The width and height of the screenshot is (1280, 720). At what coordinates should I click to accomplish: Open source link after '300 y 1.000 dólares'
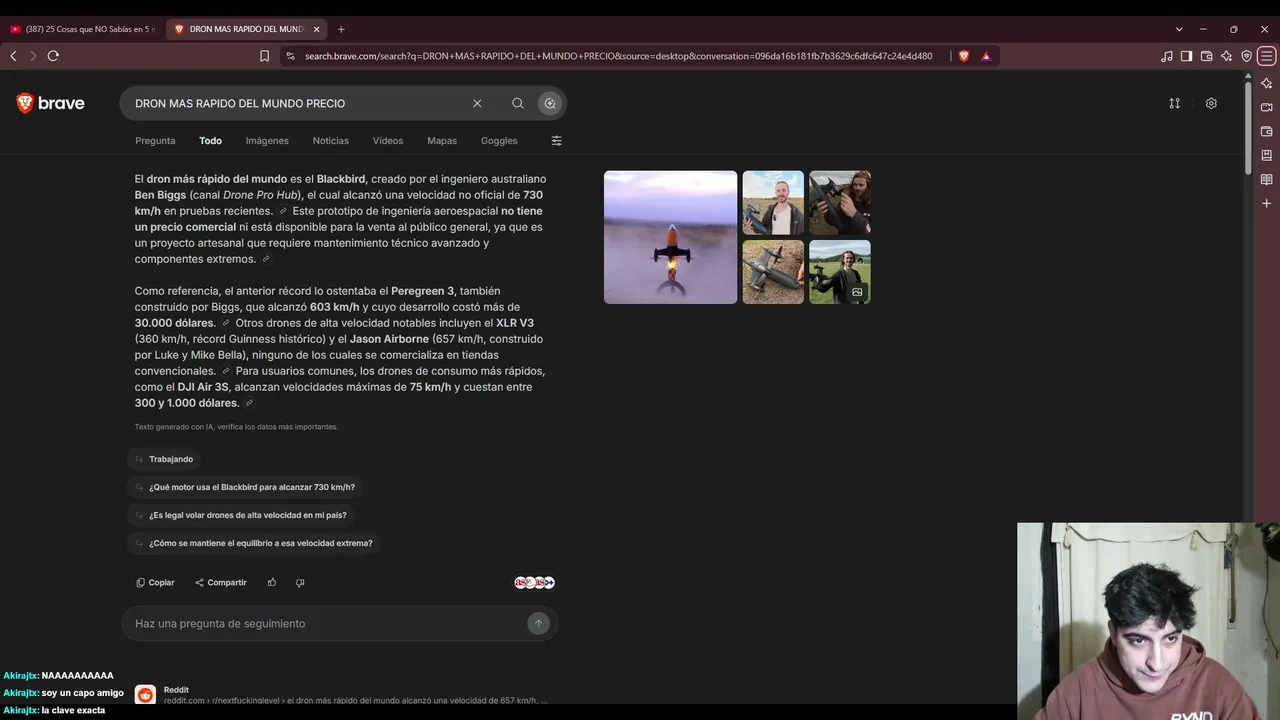[249, 403]
